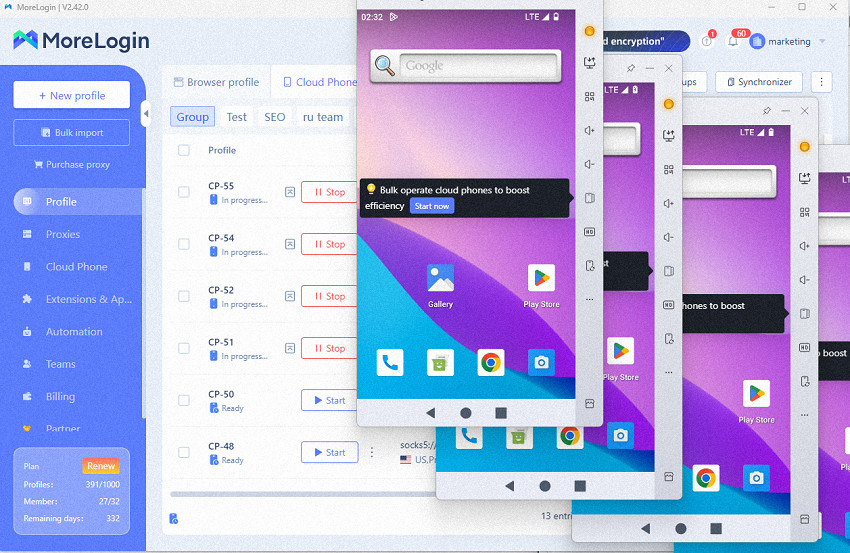Open the Camera app on front phone

point(541,362)
